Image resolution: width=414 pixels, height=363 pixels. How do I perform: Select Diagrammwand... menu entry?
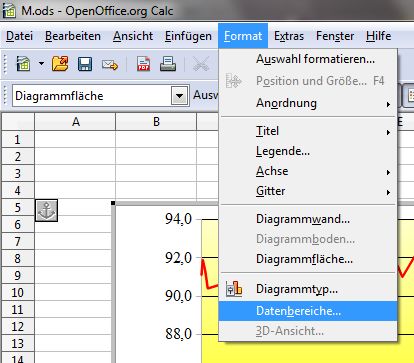coord(308,219)
